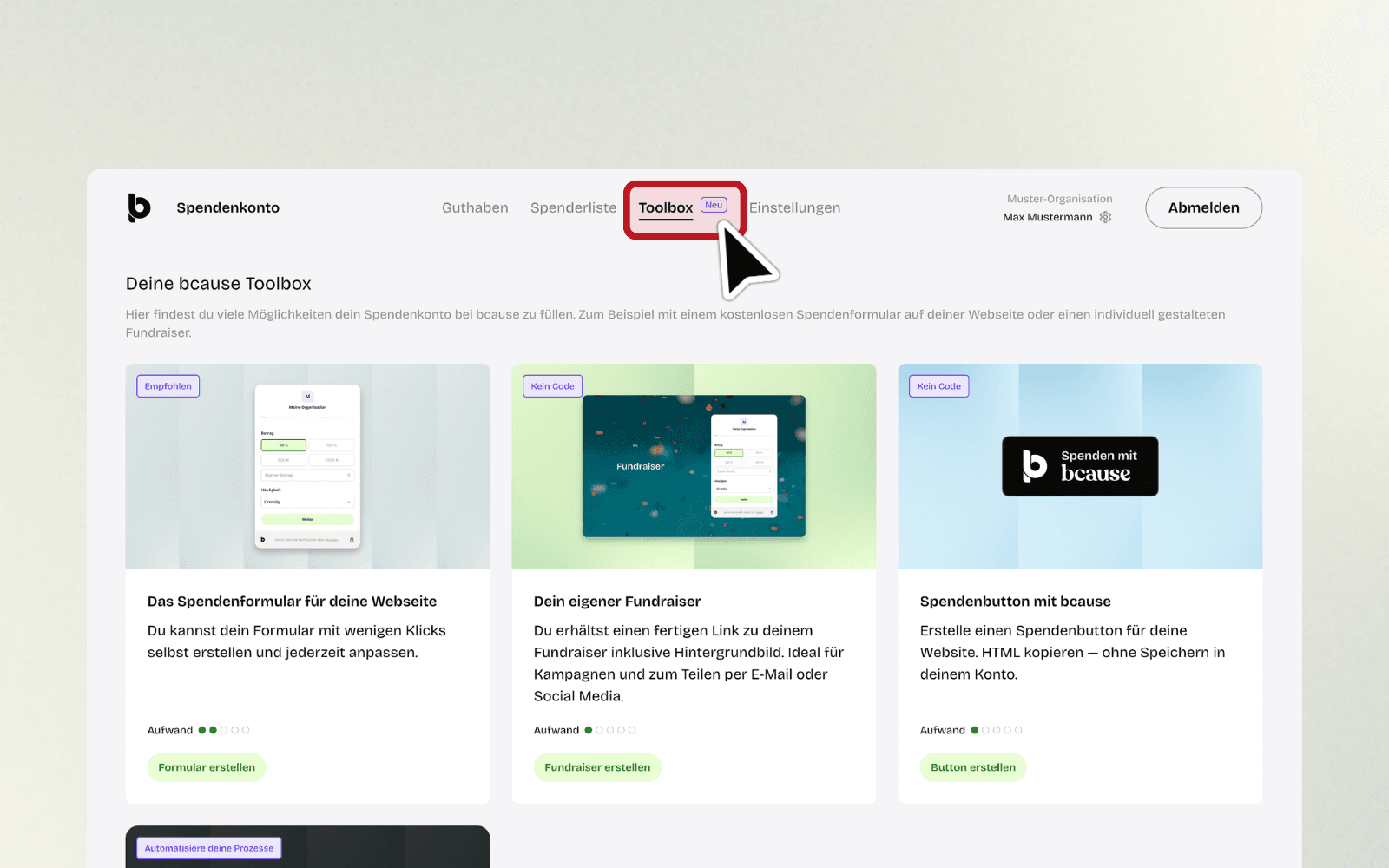Image resolution: width=1389 pixels, height=868 pixels.
Task: Go to the Einstellungen tab
Action: click(794, 207)
